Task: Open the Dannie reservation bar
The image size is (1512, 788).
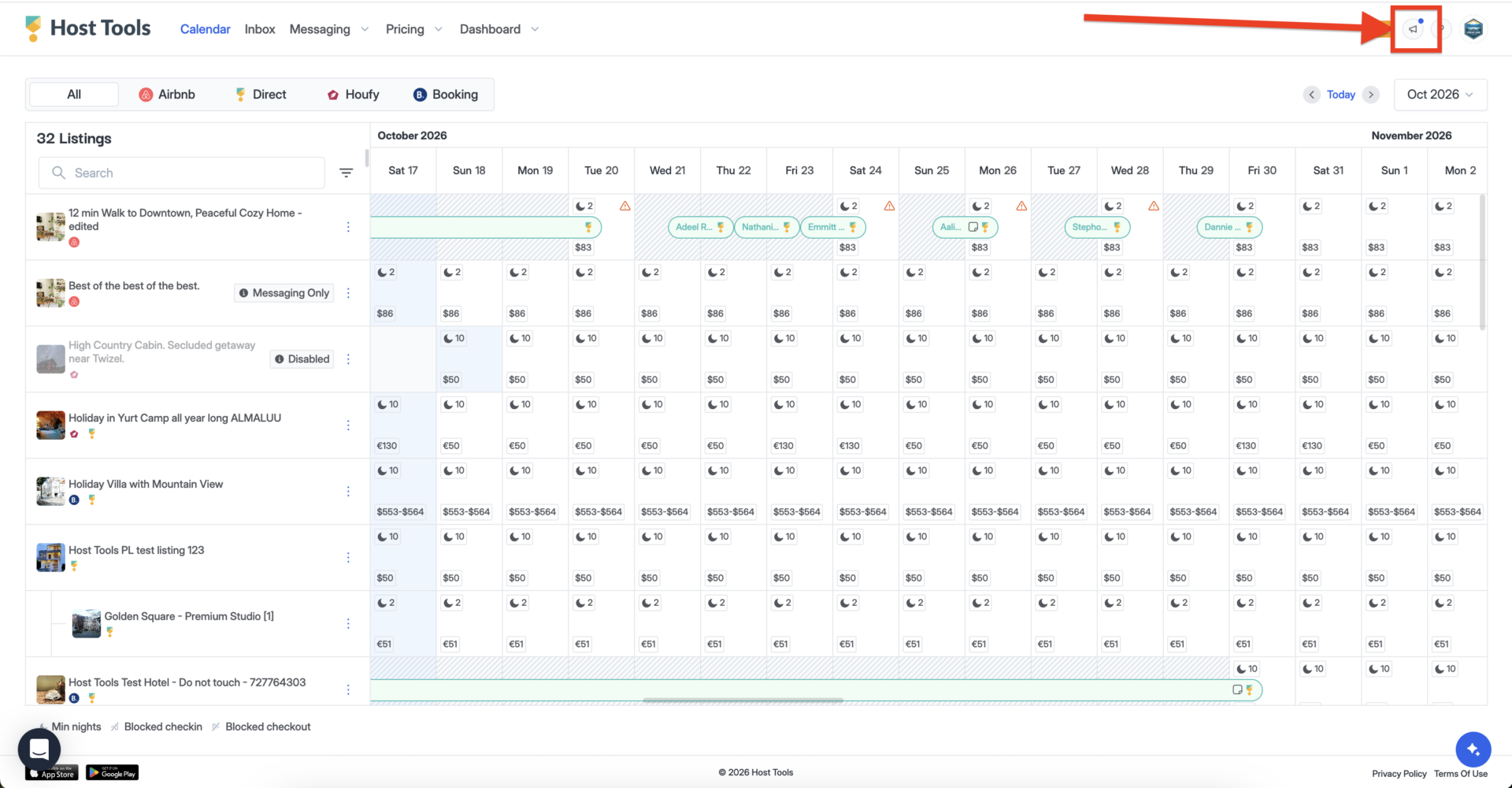Action: point(1229,227)
